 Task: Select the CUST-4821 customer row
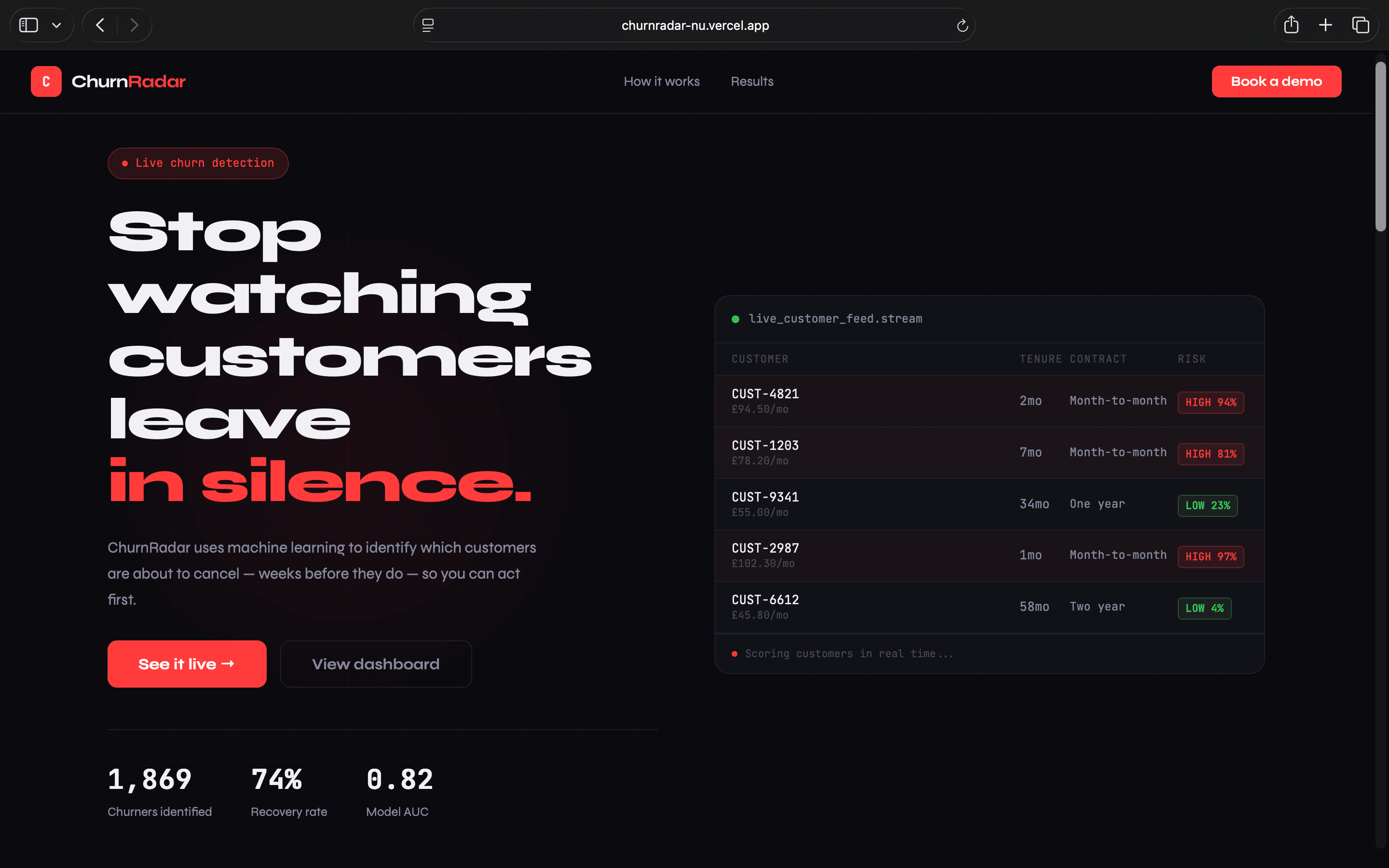(x=990, y=401)
